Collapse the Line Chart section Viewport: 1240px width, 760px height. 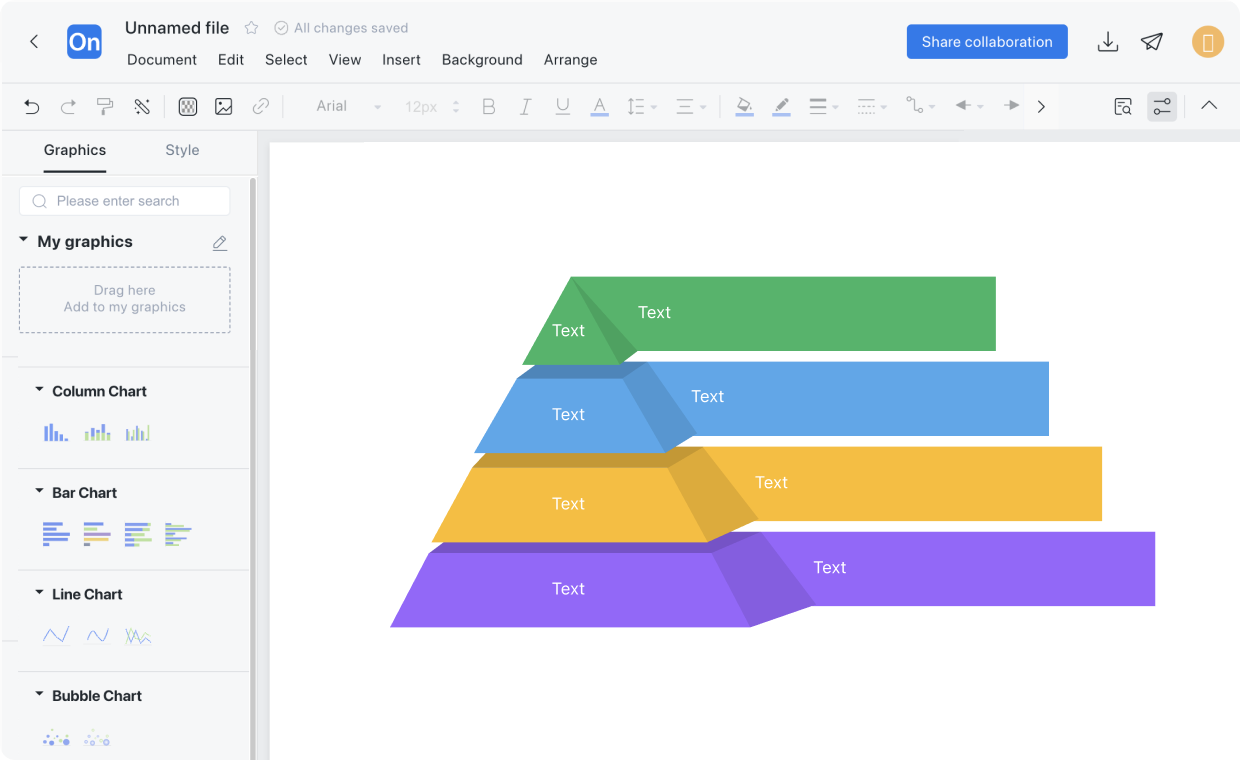click(x=39, y=594)
